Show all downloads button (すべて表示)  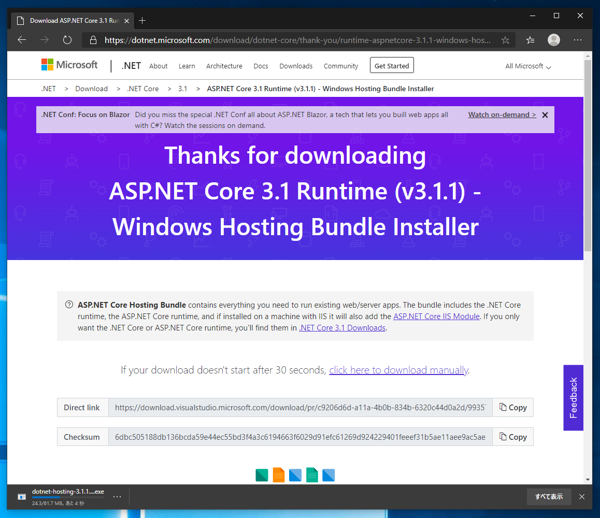click(x=549, y=497)
